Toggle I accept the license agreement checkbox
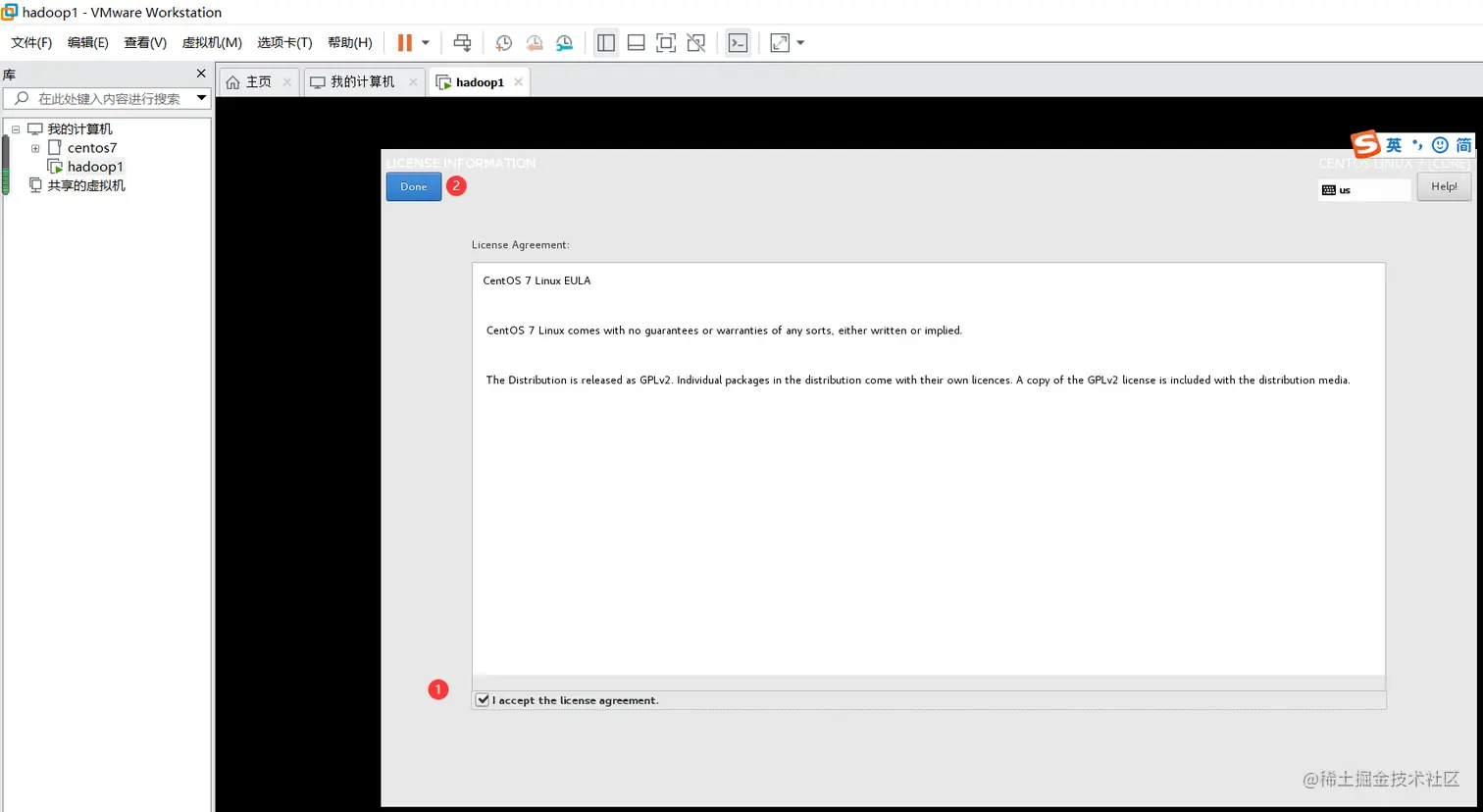Image resolution: width=1483 pixels, height=812 pixels. 483,700
